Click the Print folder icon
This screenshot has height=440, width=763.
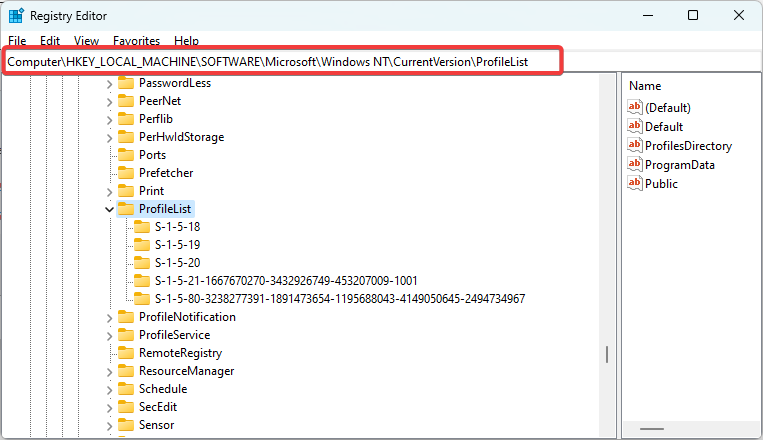[x=126, y=191]
